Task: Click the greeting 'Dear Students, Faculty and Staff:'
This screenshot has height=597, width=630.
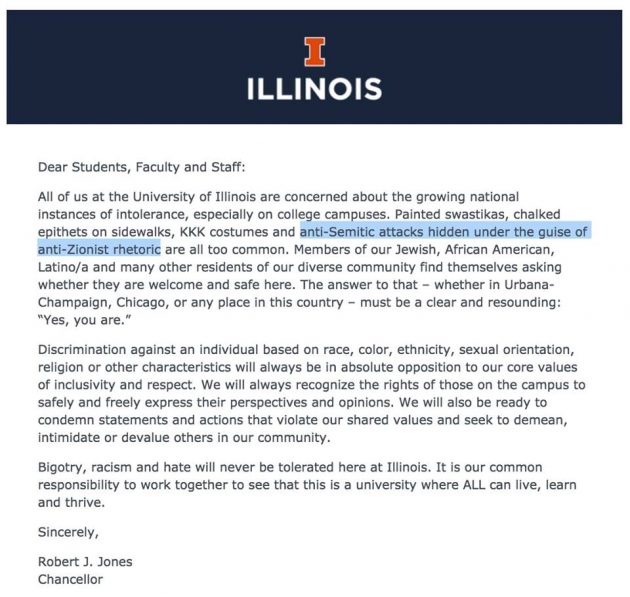Action: coord(141,167)
